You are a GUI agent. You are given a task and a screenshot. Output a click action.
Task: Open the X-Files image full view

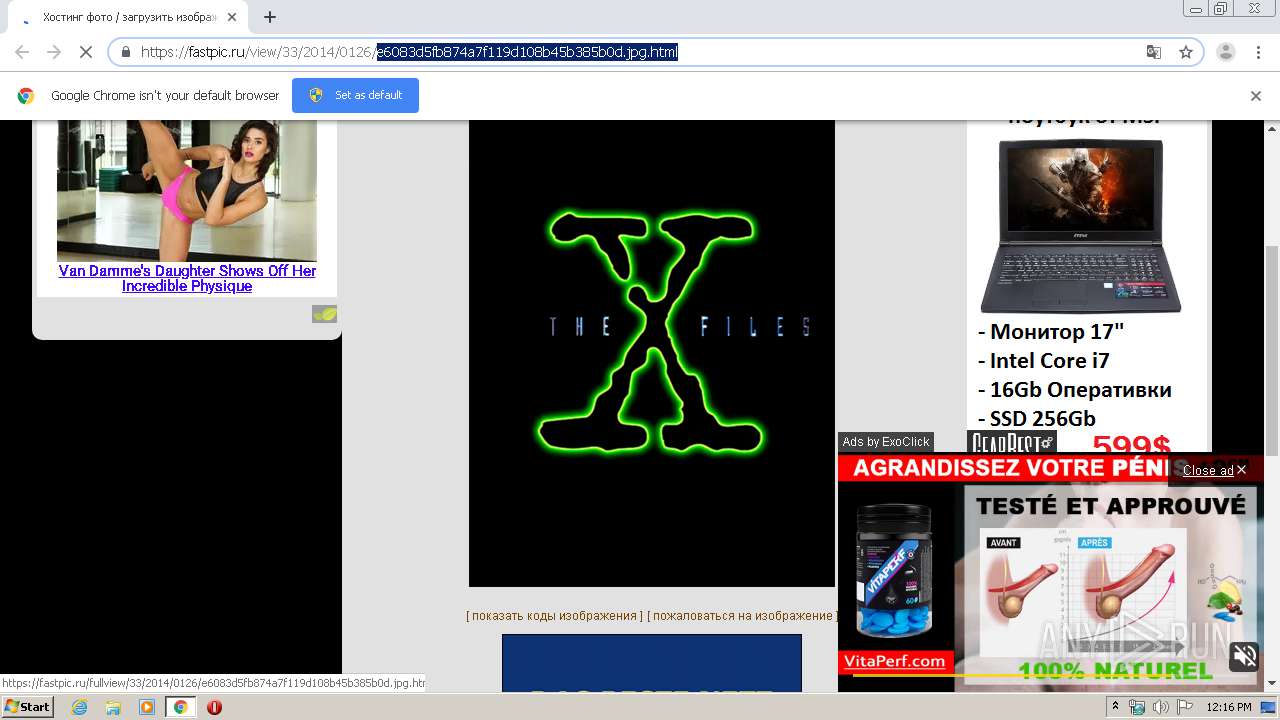coord(652,353)
